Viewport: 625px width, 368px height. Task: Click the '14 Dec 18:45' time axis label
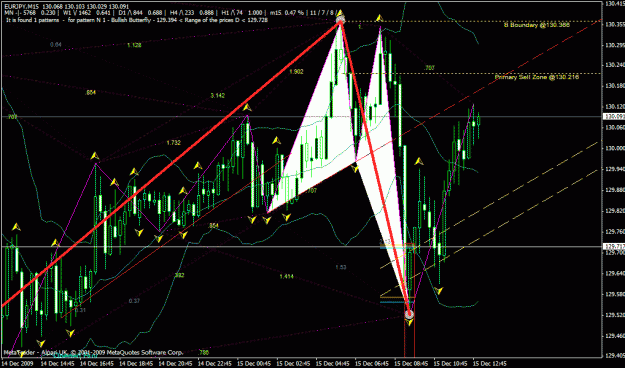[x=136, y=364]
